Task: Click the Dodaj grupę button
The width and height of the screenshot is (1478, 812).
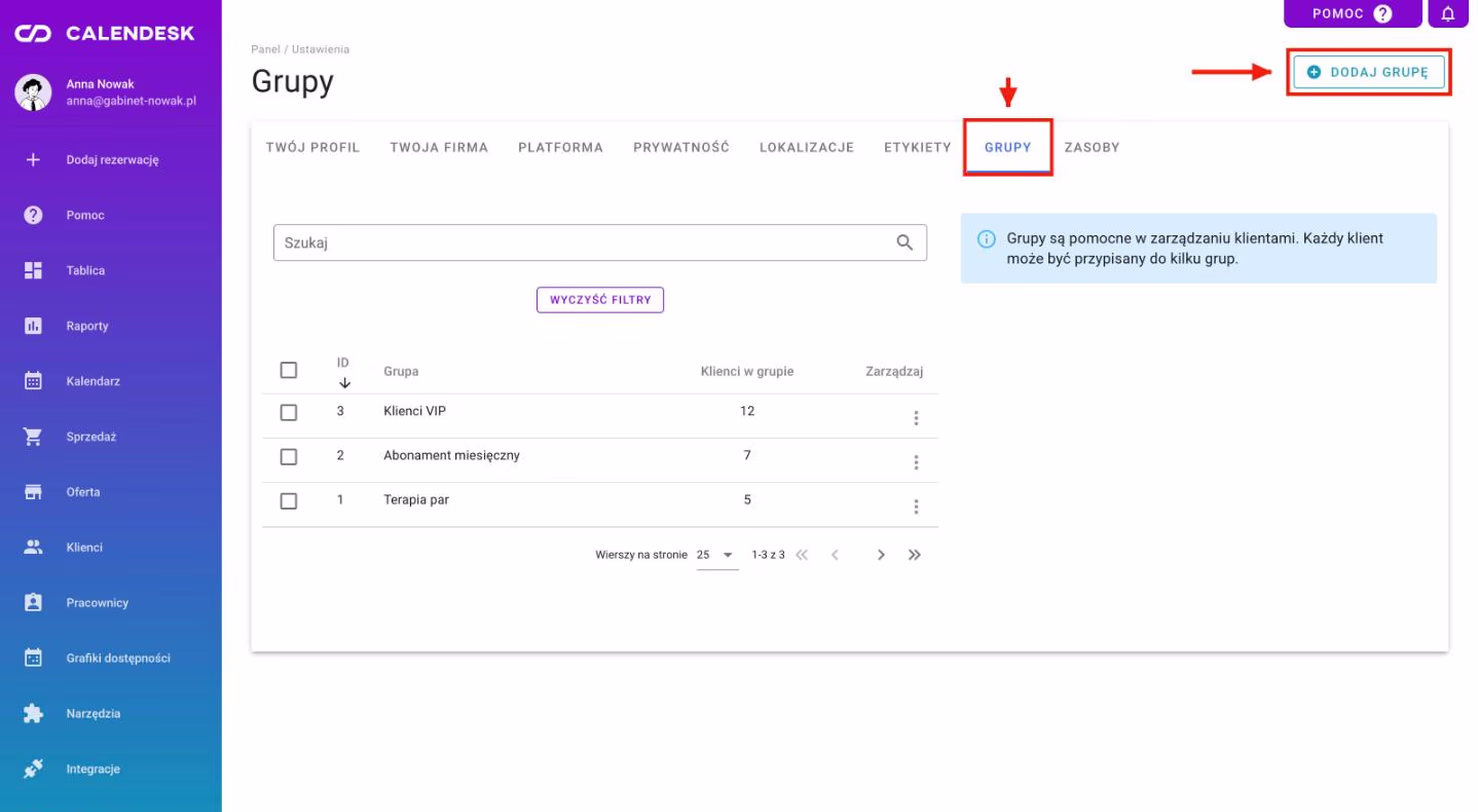Action: tap(1369, 72)
